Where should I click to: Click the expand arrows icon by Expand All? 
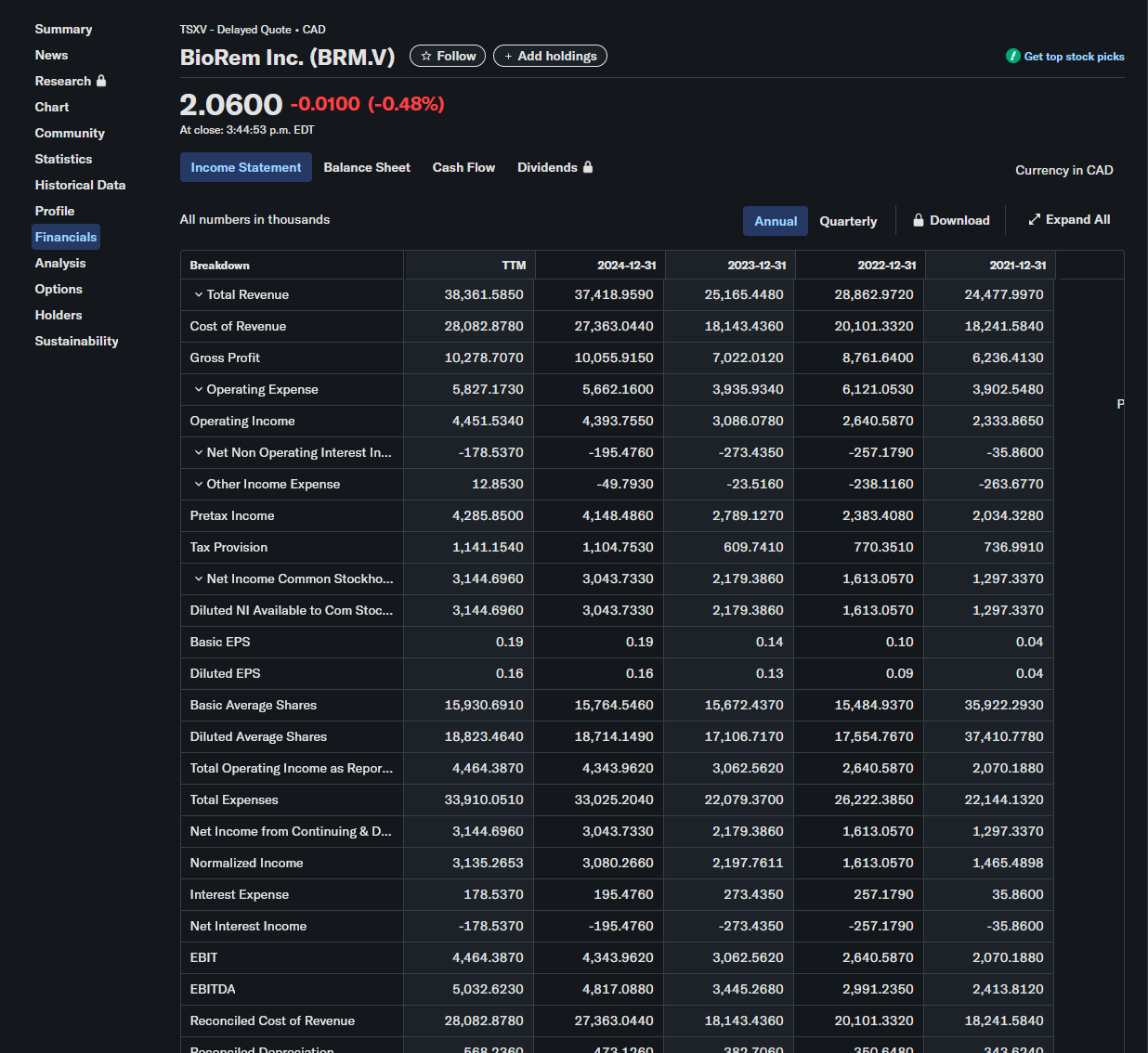(x=1034, y=219)
